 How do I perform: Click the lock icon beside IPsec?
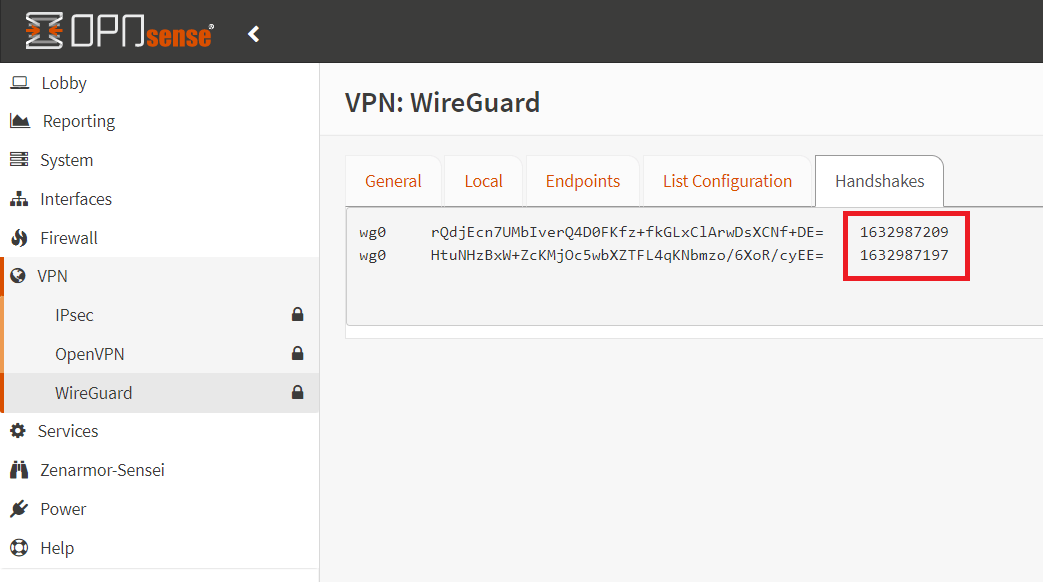(x=297, y=314)
